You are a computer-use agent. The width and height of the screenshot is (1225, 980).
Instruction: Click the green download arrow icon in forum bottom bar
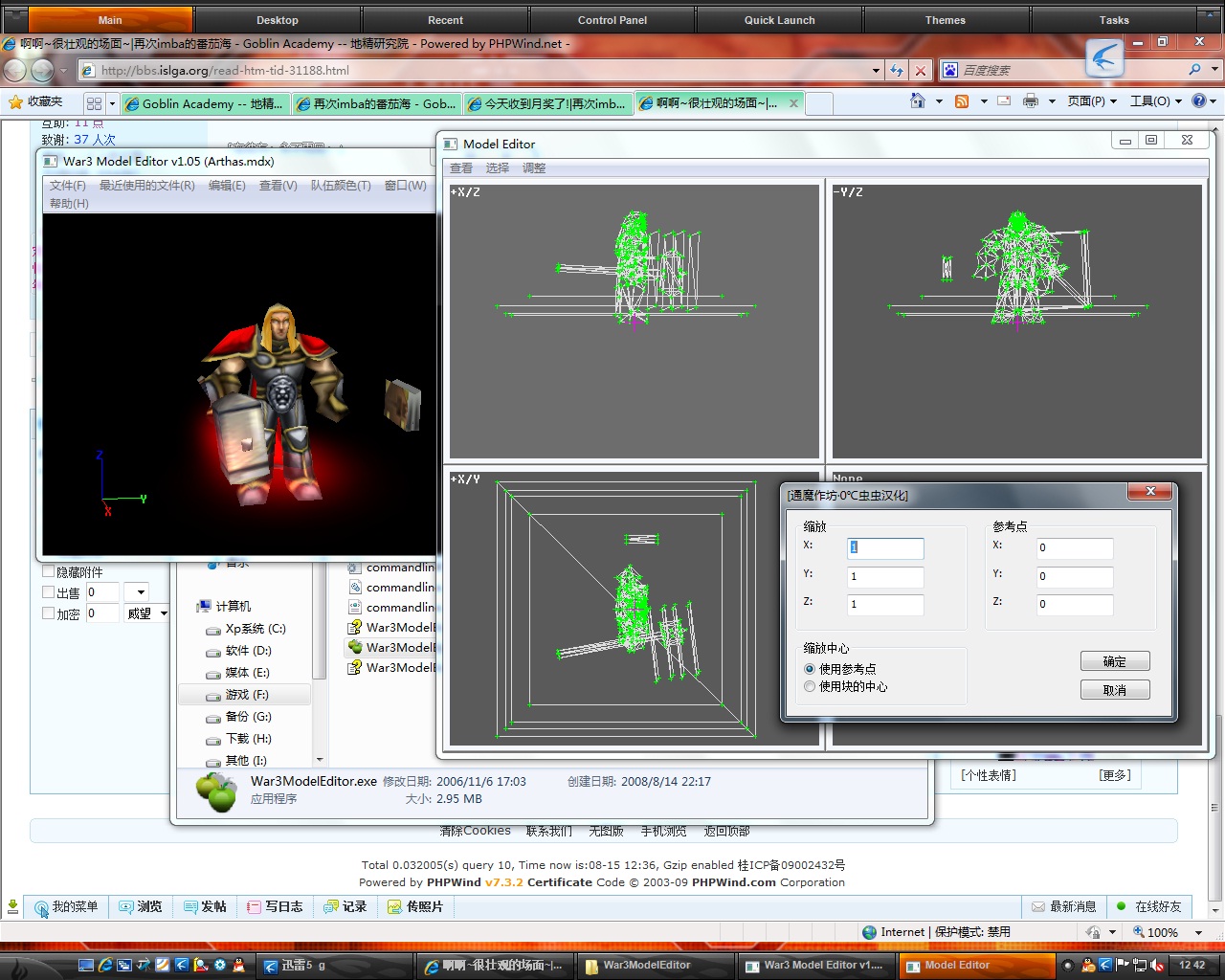tap(12, 906)
